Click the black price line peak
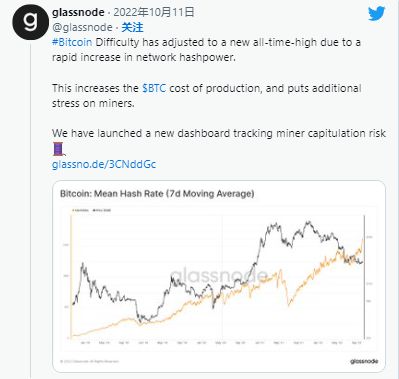Viewport: 399px width, 379px height. click(309, 222)
